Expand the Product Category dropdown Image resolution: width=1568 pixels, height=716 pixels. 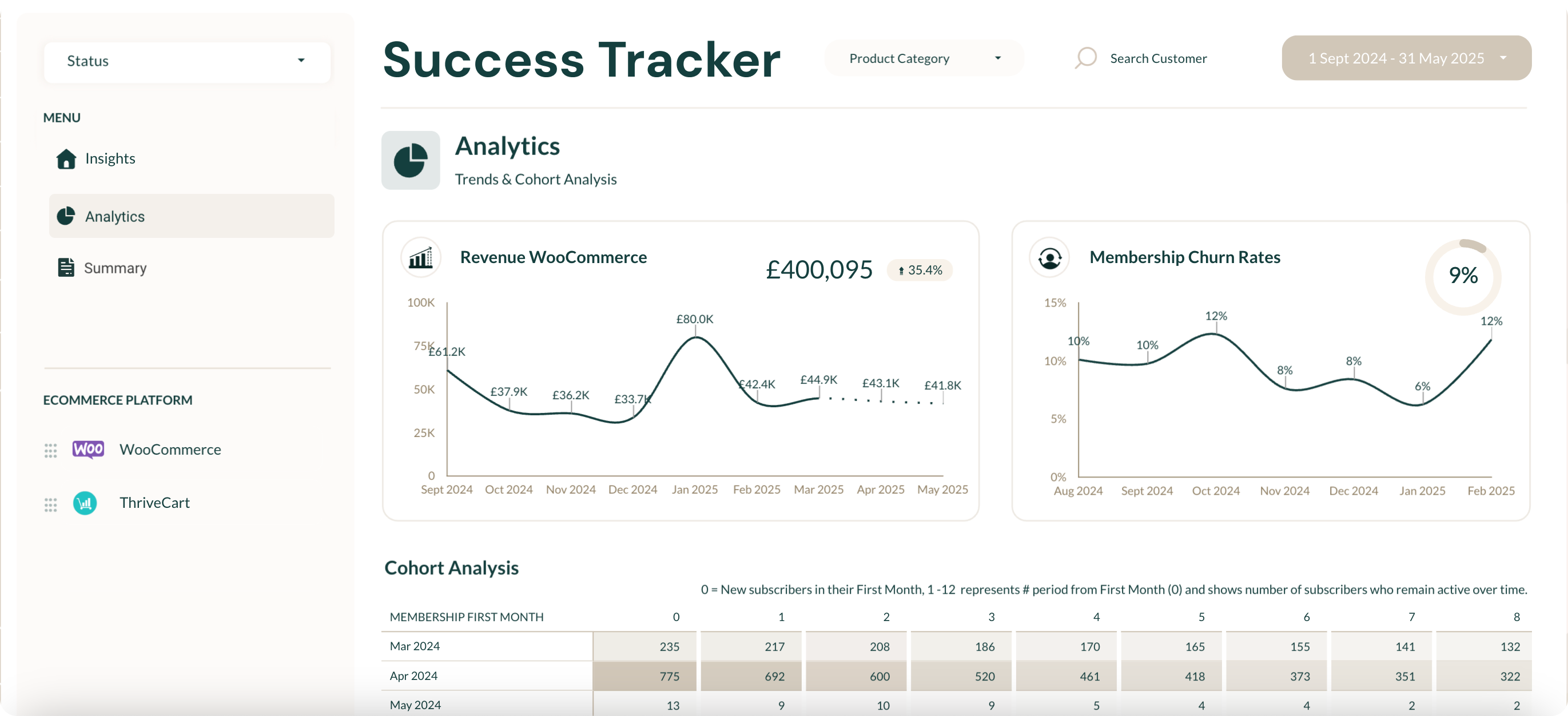pyautogui.click(x=924, y=58)
